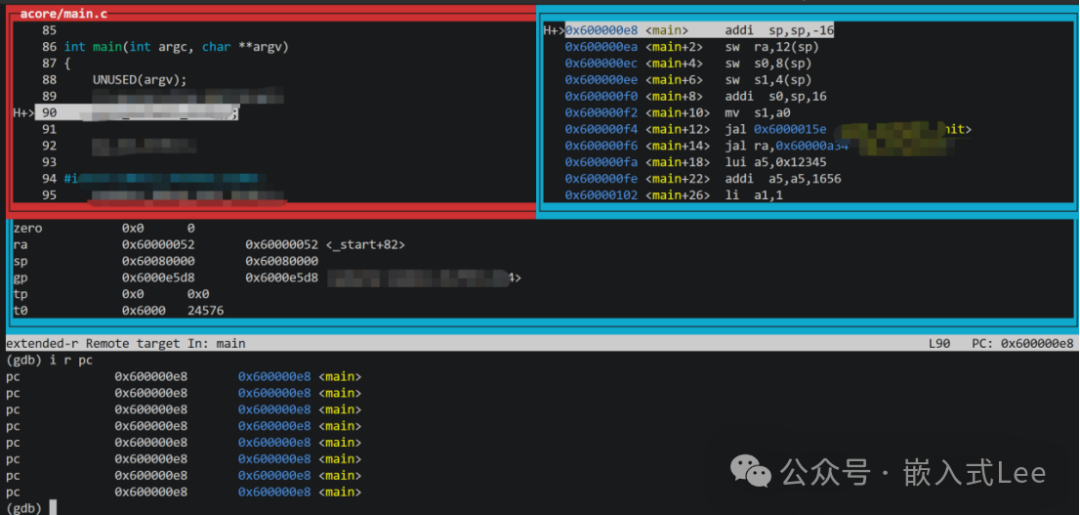Viewport: 1080px width, 515px height.
Task: Click the sp register name
Action: point(20,262)
